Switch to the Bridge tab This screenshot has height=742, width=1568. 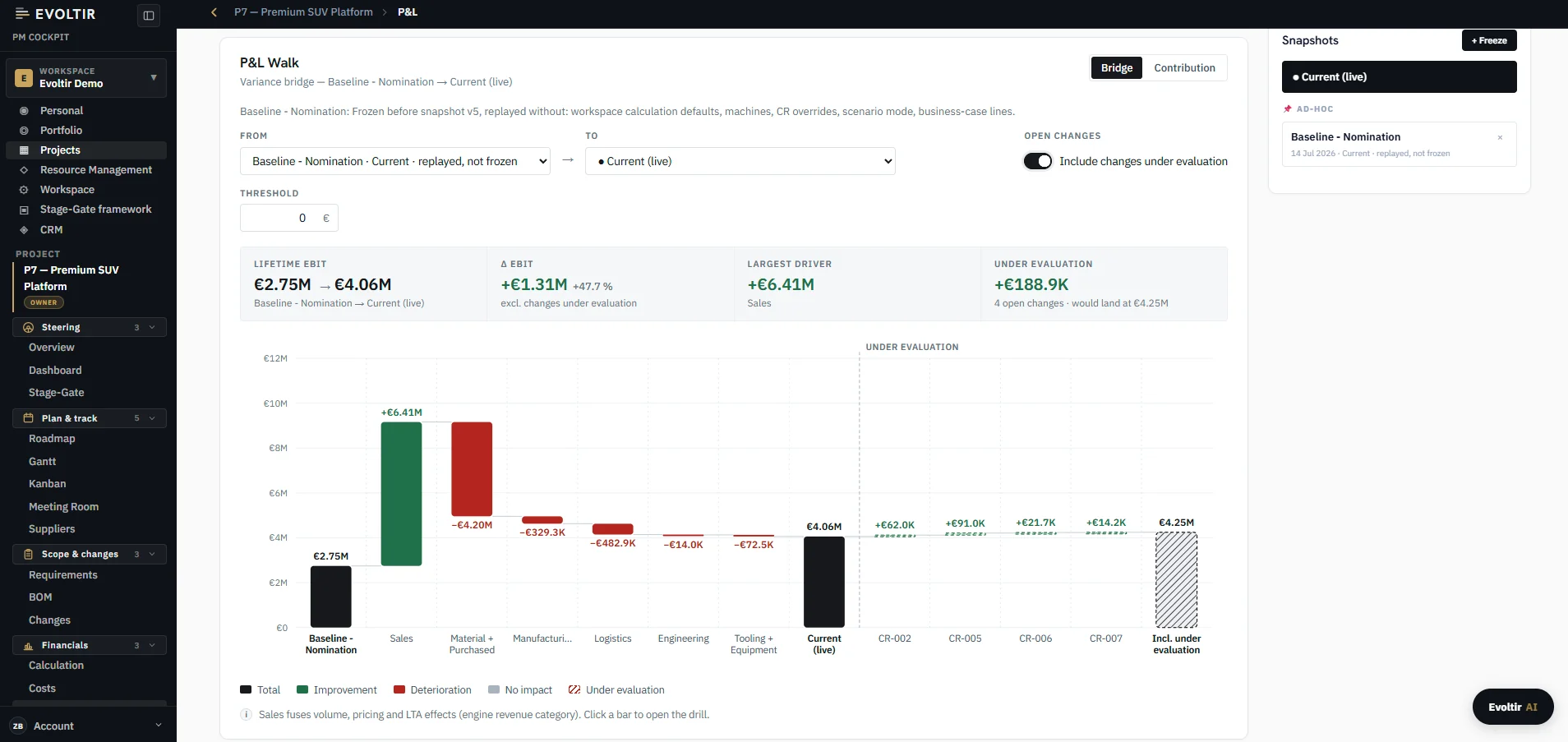(1117, 68)
